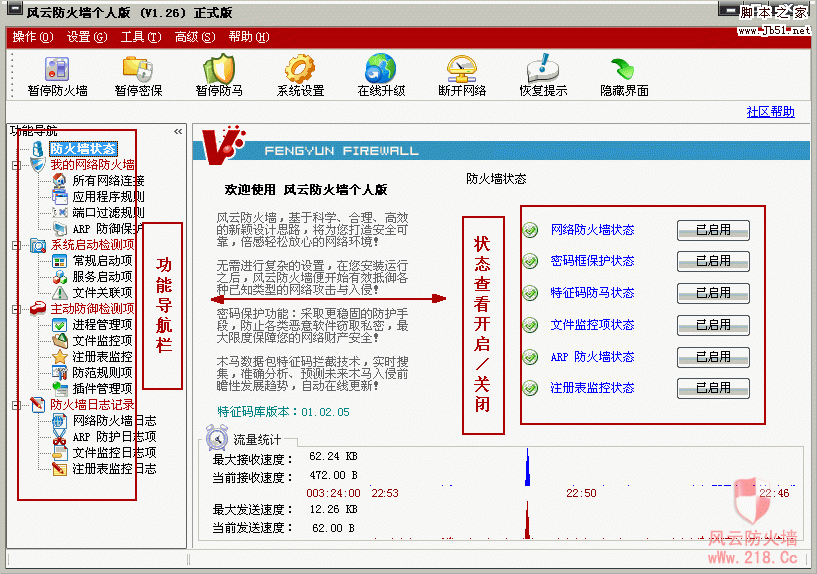Collapse the 功能导航 panel with chevron
817x574 pixels.
(x=178, y=132)
